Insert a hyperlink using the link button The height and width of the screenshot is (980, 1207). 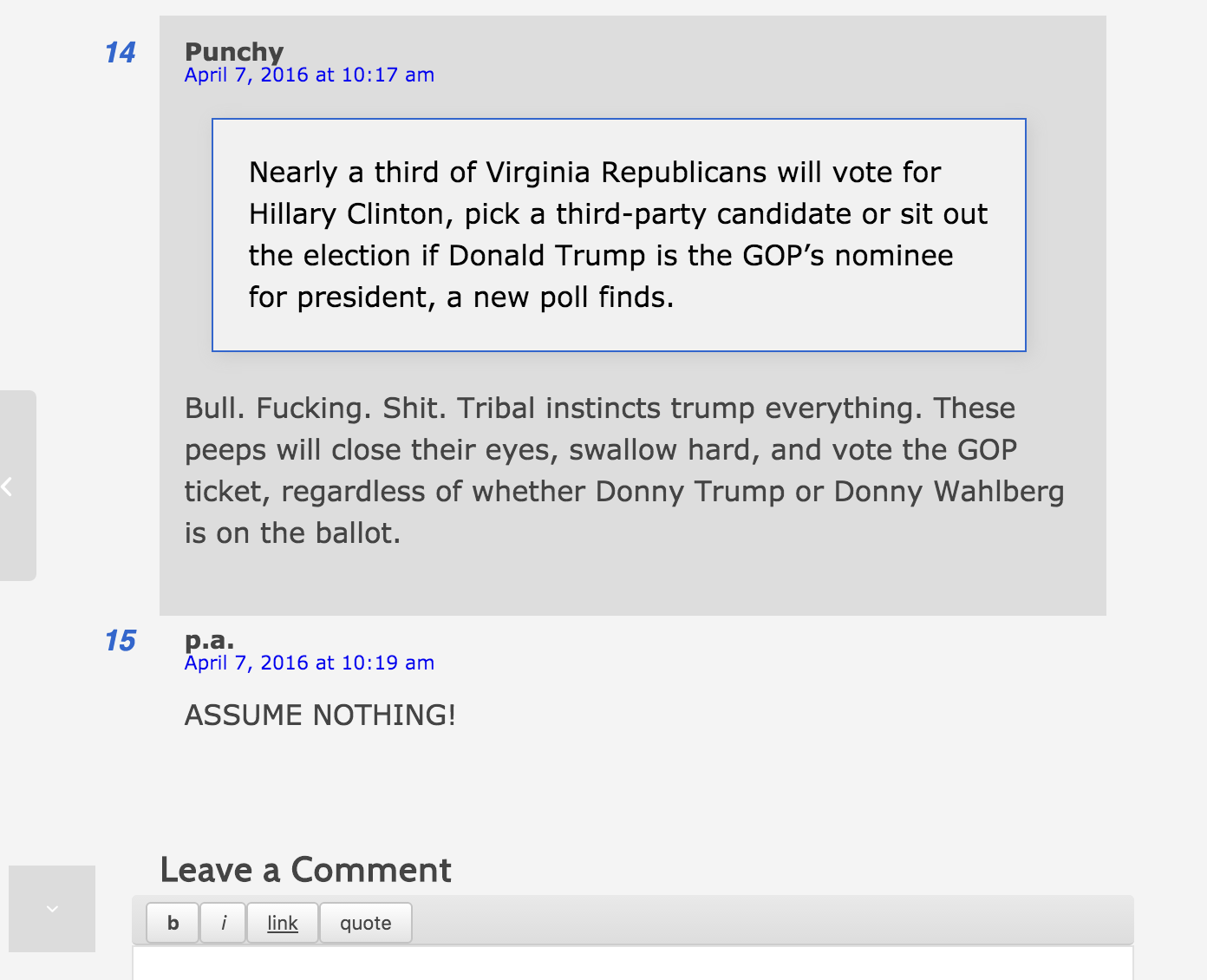coord(283,923)
